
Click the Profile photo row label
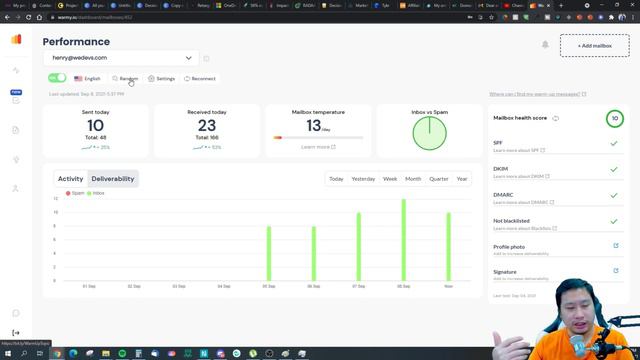[x=509, y=247]
